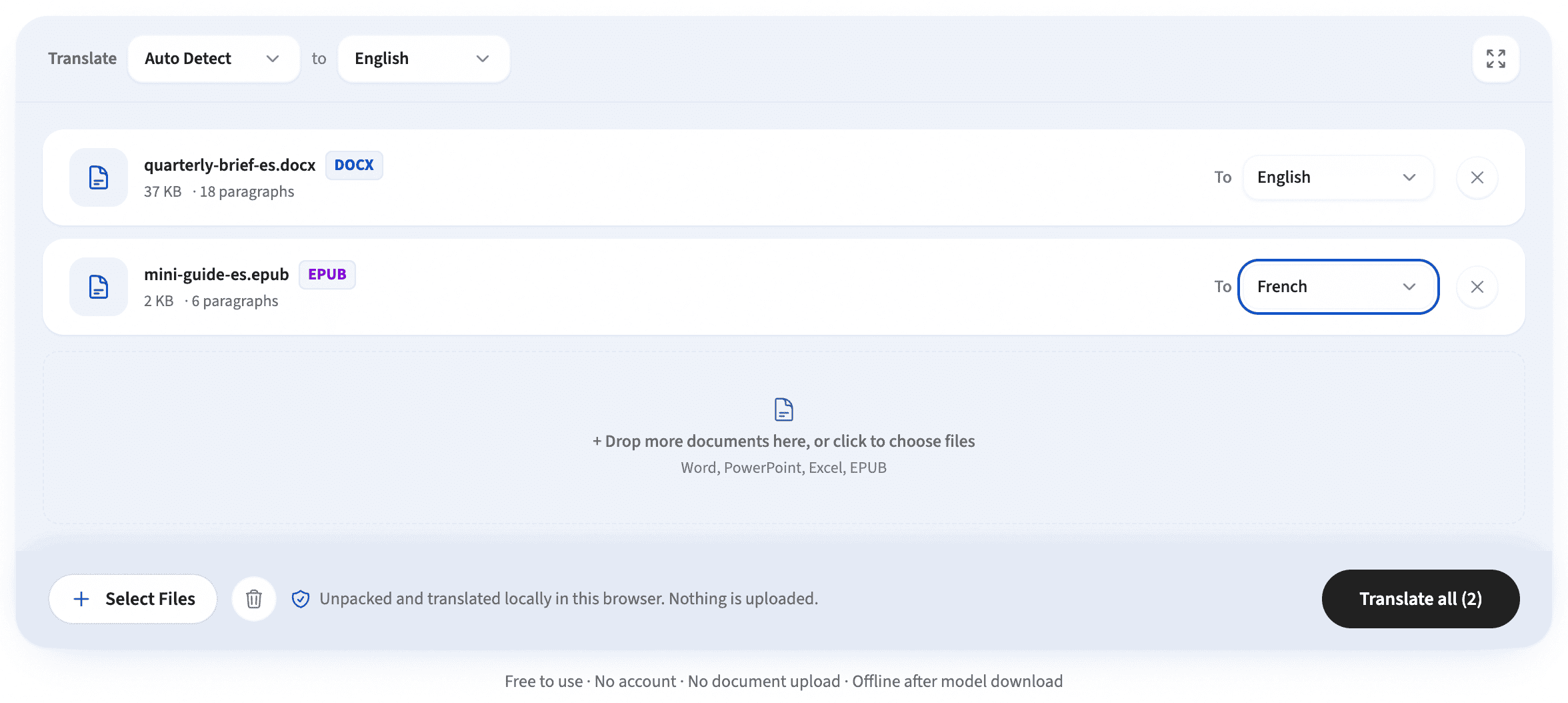Screen dimensions: 1568x703
Task: Click the document icon for quarterly-brief-es.docx
Action: pyautogui.click(x=99, y=177)
